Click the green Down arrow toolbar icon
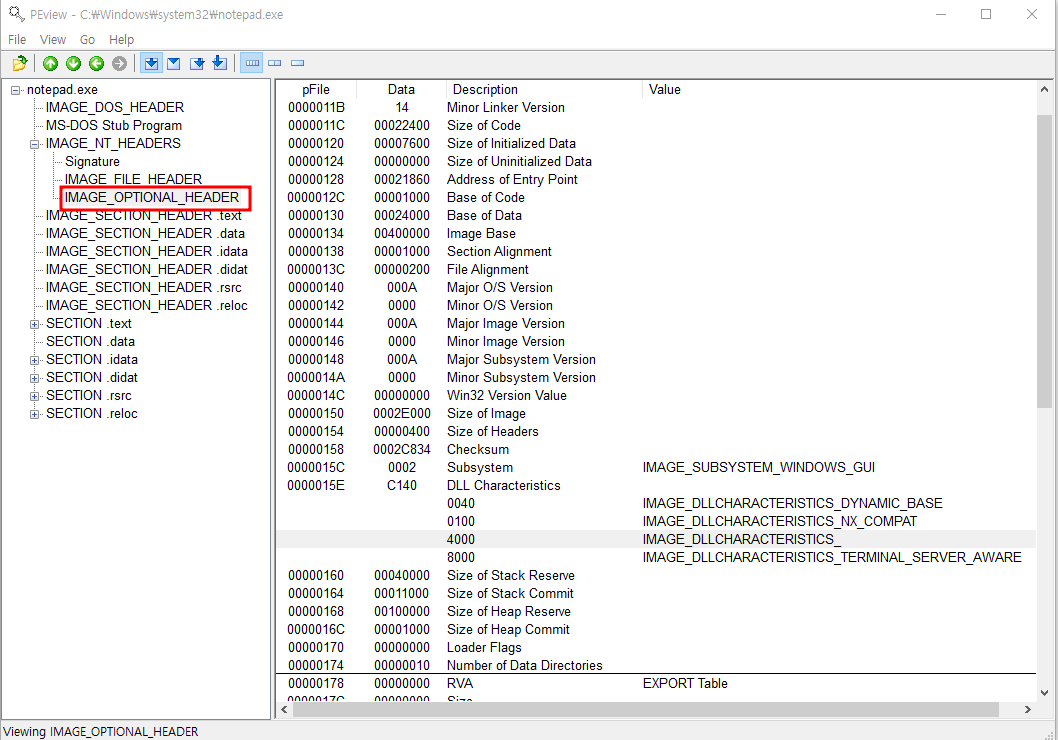This screenshot has width=1058, height=740. coord(74,63)
